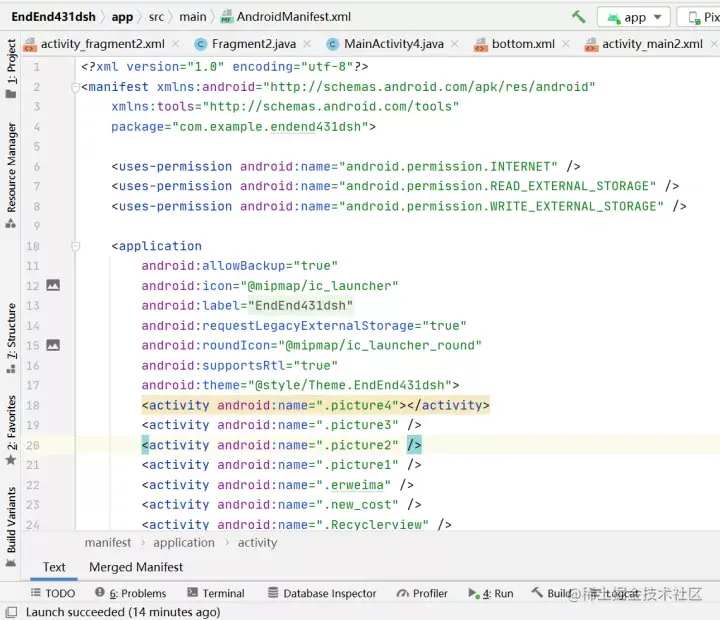The width and height of the screenshot is (720, 620).
Task: Click the android:supportsRtl attribute line
Action: coord(240,366)
